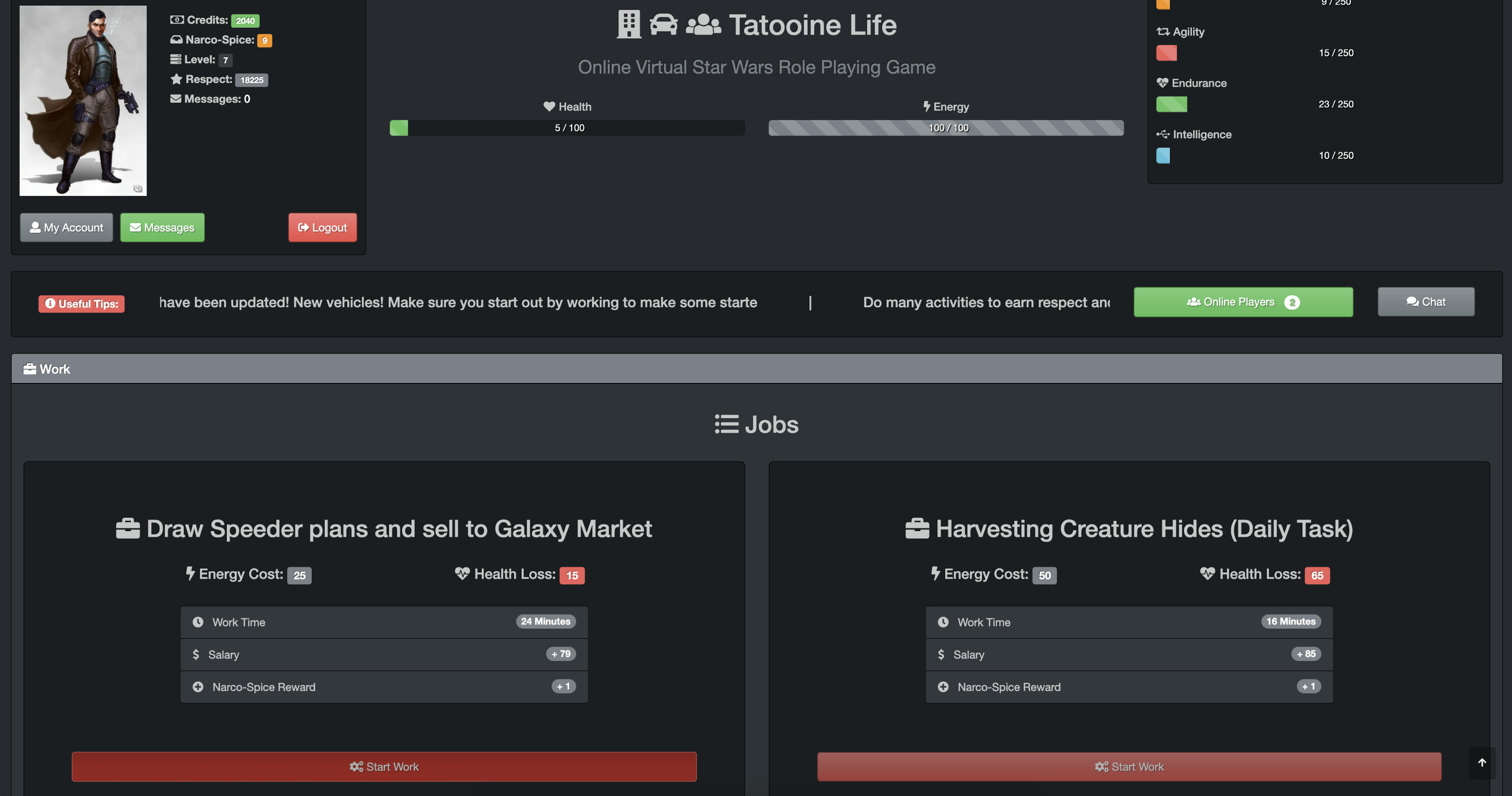The image size is (1512, 796).
Task: Click the Respect 18225 badge
Action: (x=252, y=80)
